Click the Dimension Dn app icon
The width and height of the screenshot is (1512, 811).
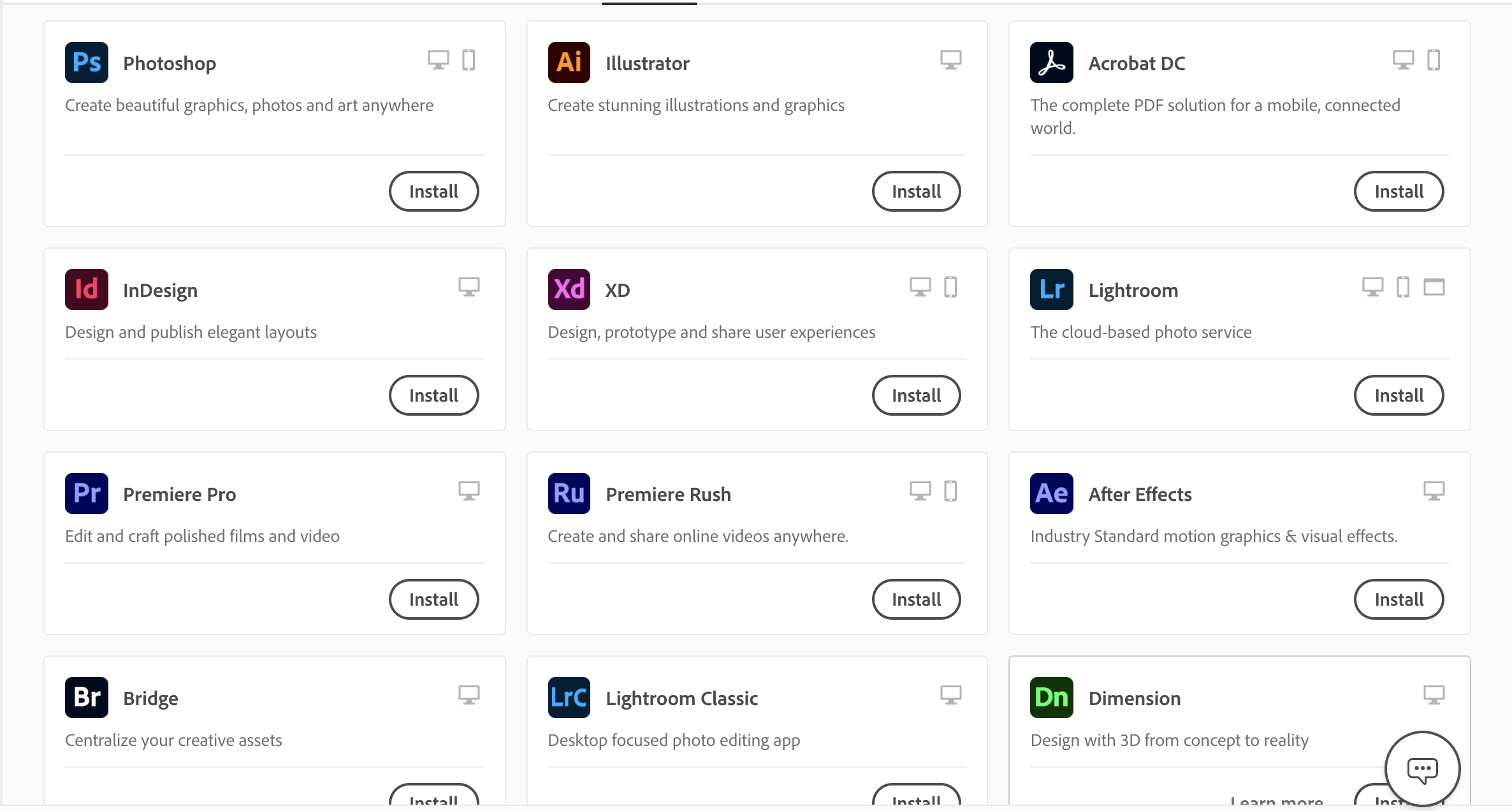1052,698
